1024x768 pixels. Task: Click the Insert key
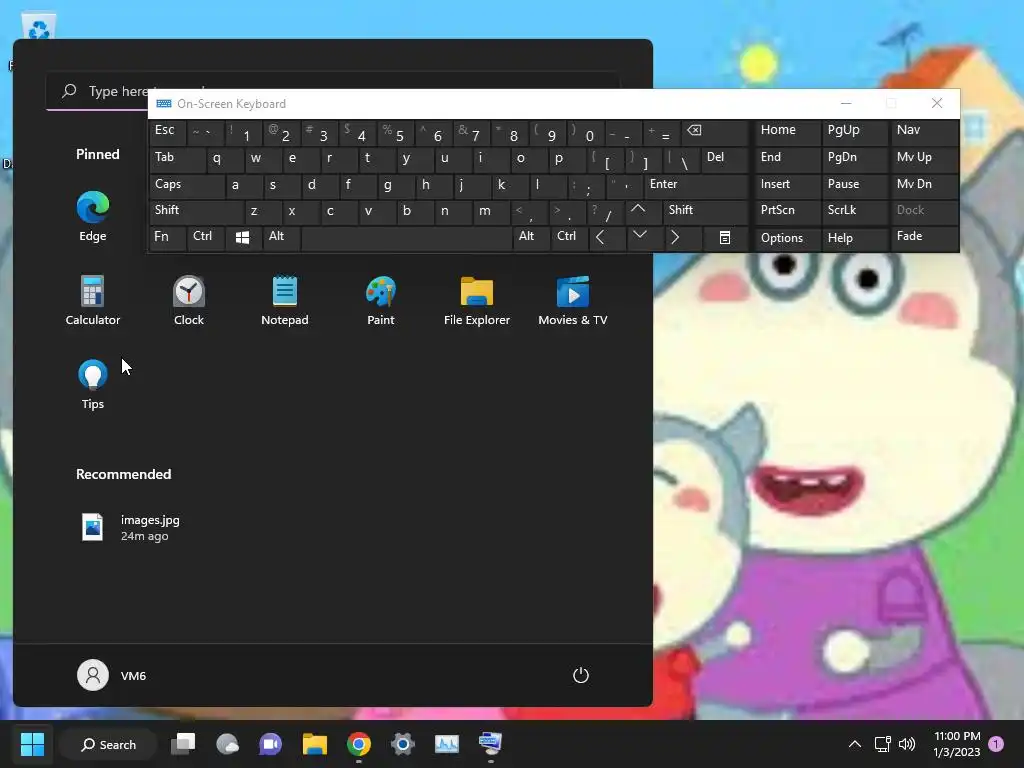tap(786, 186)
